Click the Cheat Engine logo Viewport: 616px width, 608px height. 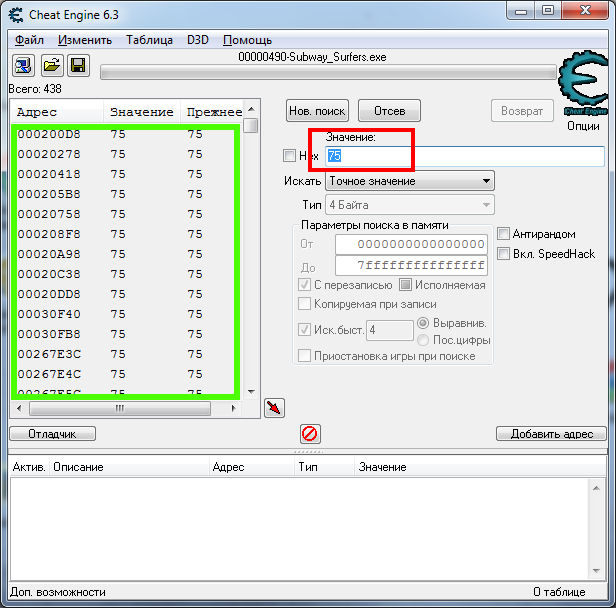(583, 83)
